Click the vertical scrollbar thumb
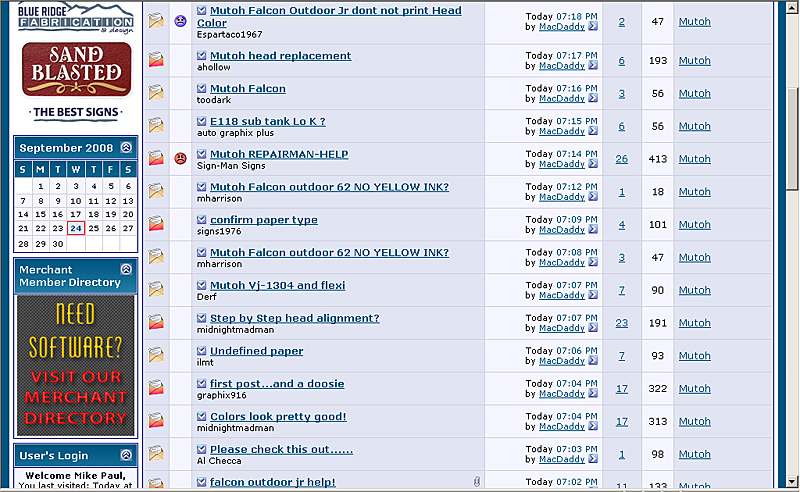 792,139
